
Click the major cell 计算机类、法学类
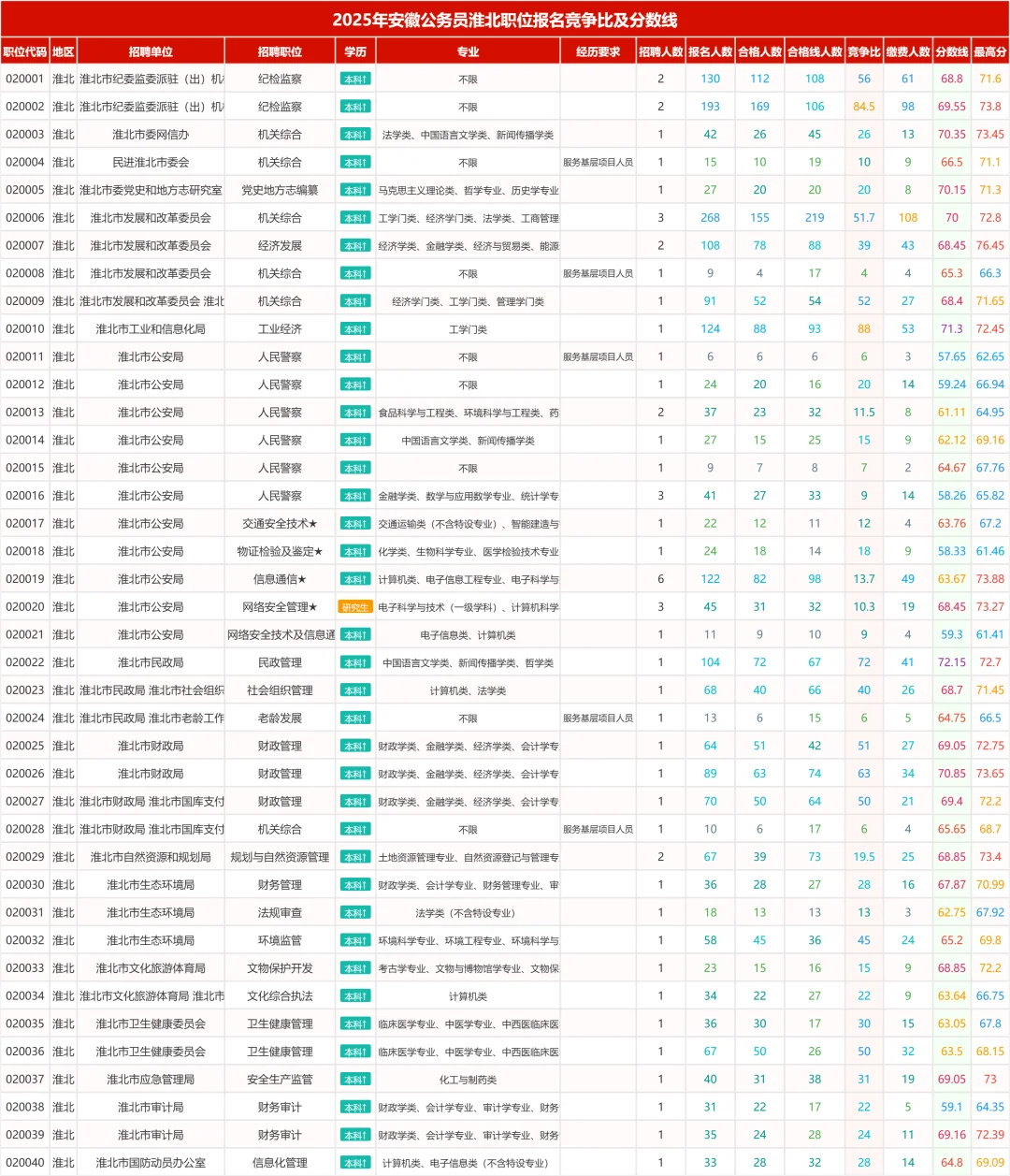[468, 690]
